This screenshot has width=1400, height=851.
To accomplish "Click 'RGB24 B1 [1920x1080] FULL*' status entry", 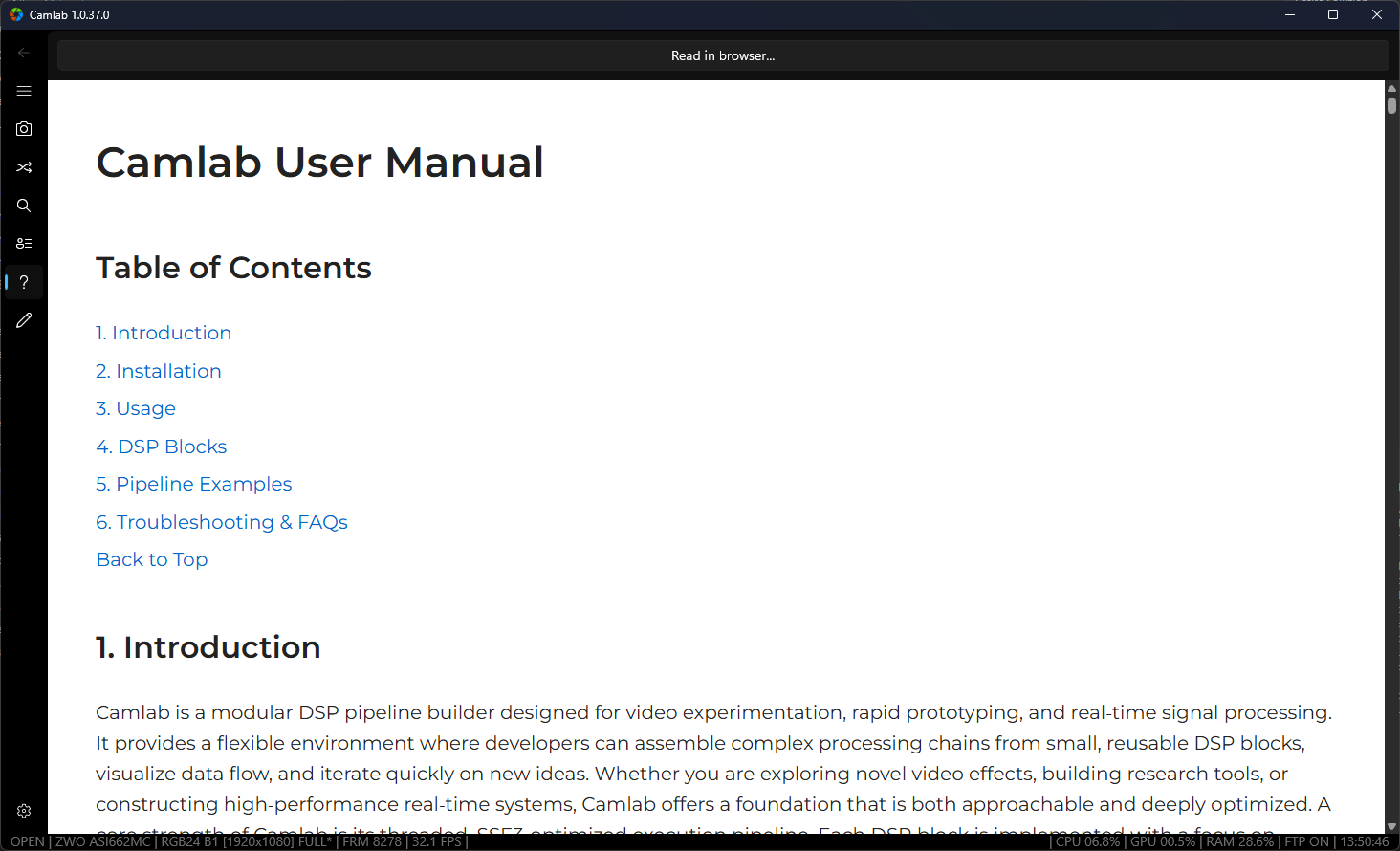I will coord(247,841).
